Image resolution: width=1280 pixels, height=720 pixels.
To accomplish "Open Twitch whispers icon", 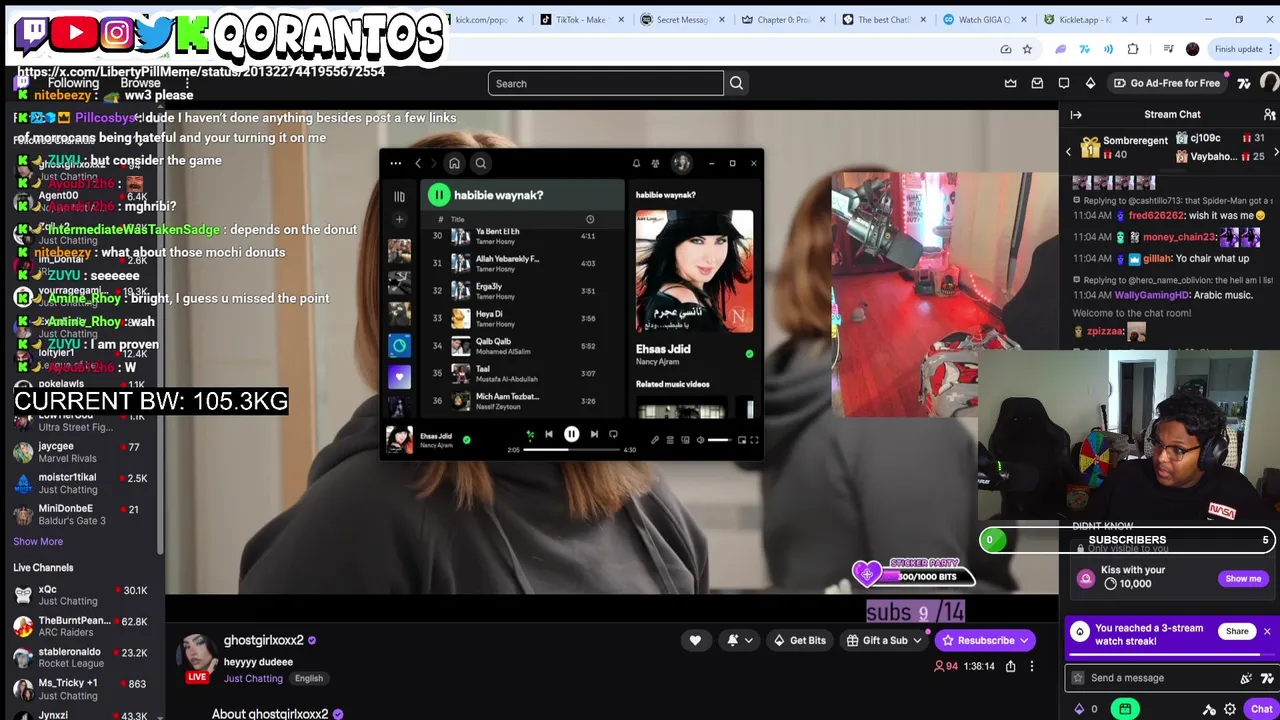I will (x=1064, y=83).
